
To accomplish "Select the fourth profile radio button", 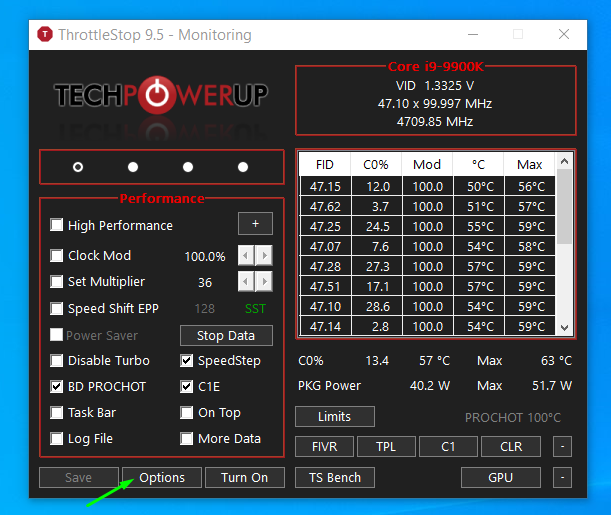I will (243, 167).
